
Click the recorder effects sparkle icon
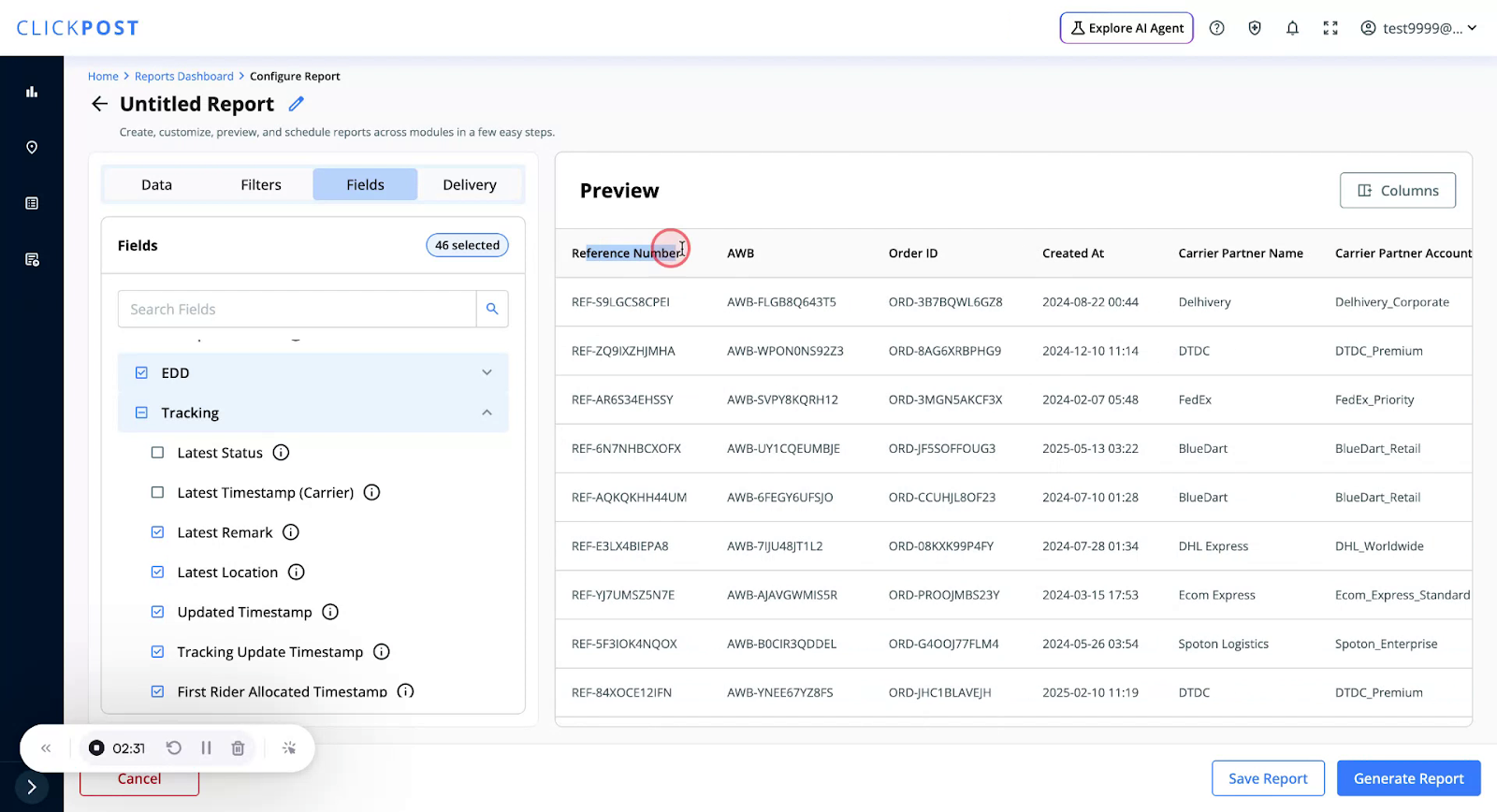click(x=289, y=748)
